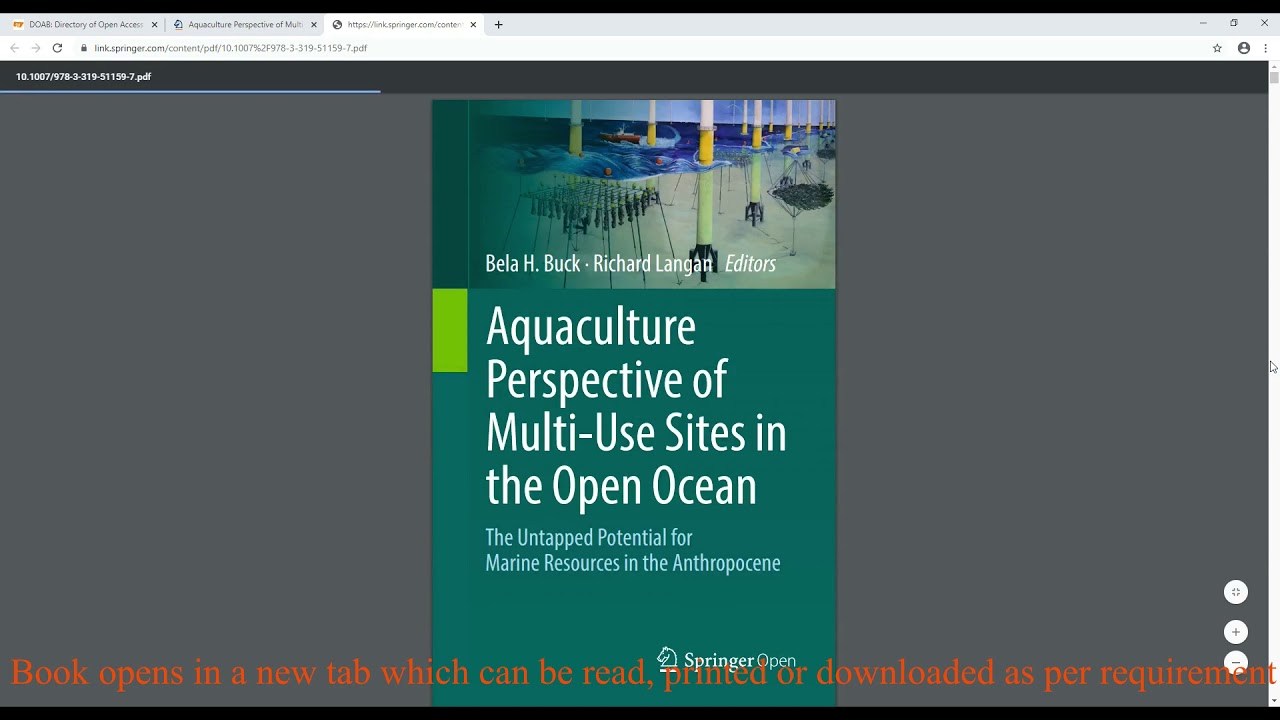
Task: Click the Springer Open logo
Action: [x=726, y=660]
